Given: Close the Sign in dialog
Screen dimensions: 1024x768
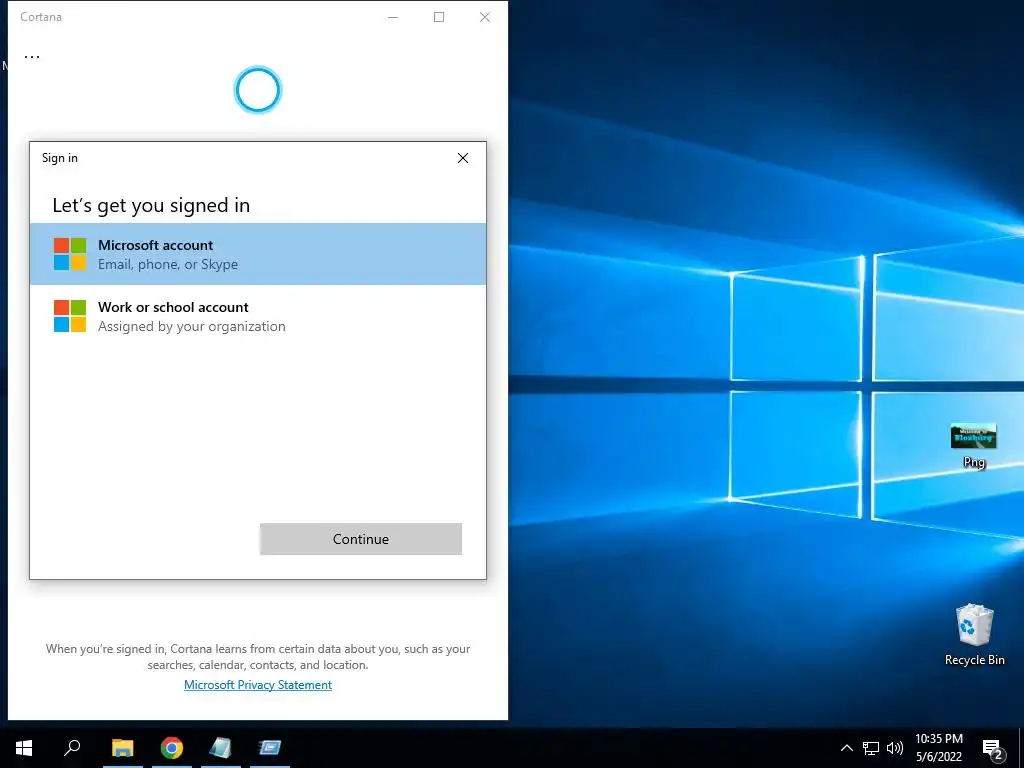Looking at the screenshot, I should click(x=463, y=158).
